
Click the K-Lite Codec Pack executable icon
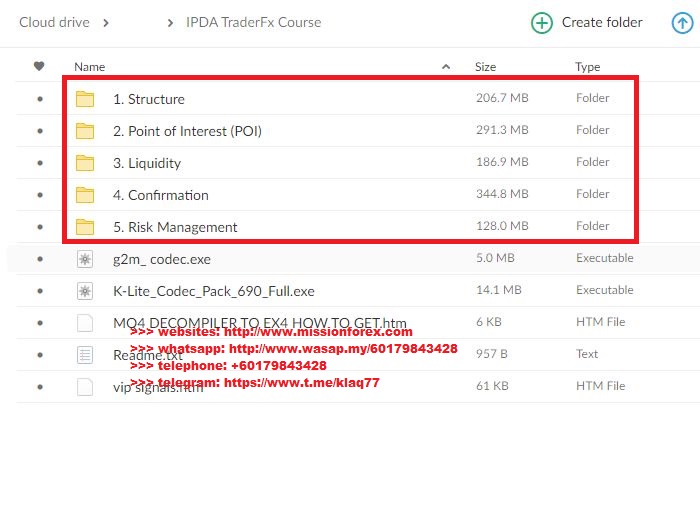click(x=85, y=291)
